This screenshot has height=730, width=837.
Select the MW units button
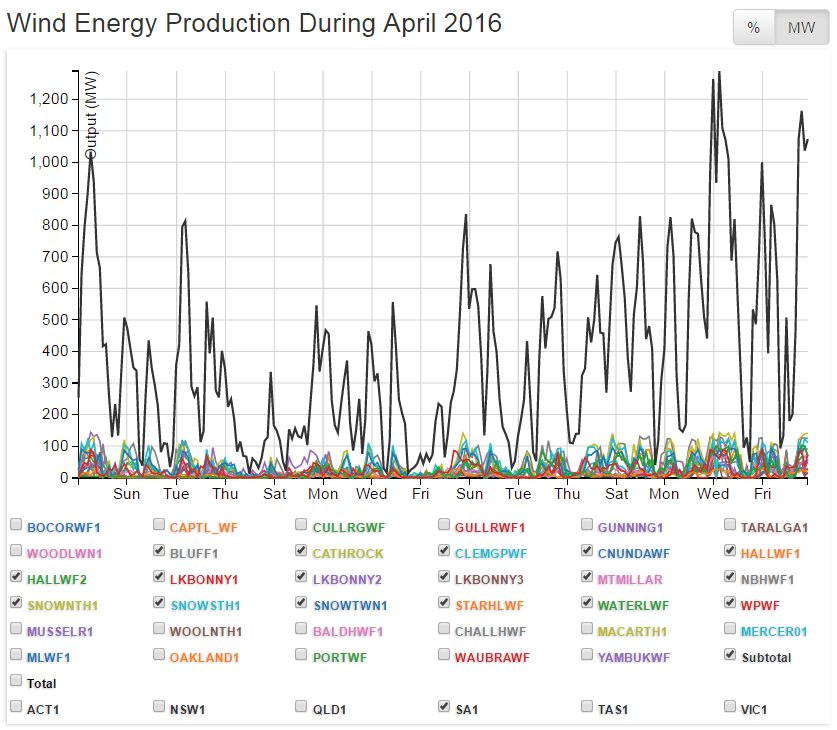800,28
